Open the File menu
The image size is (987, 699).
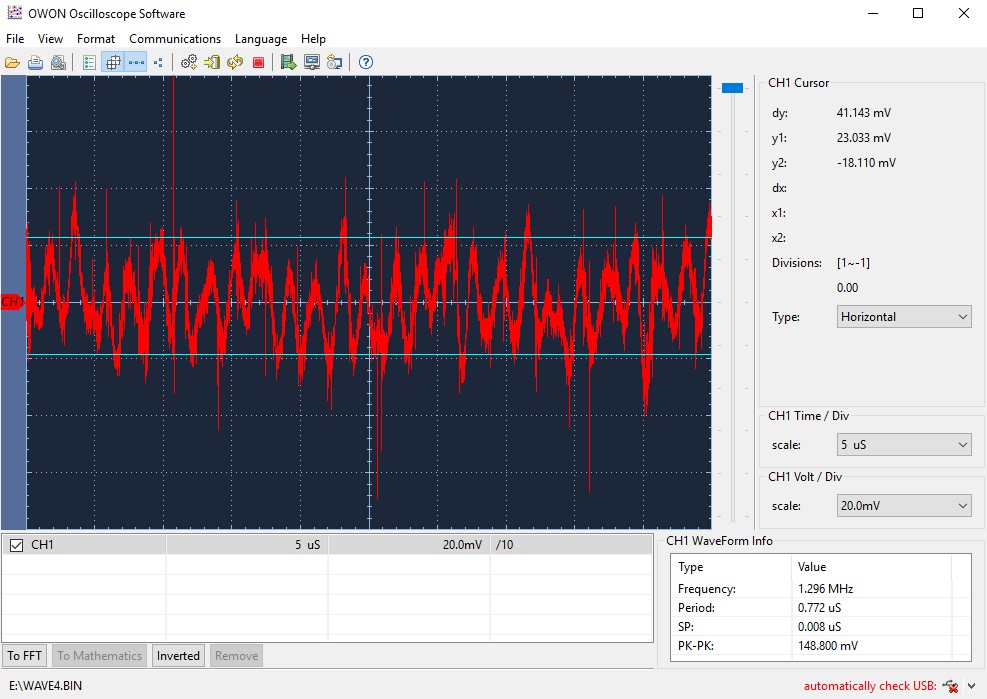click(15, 39)
